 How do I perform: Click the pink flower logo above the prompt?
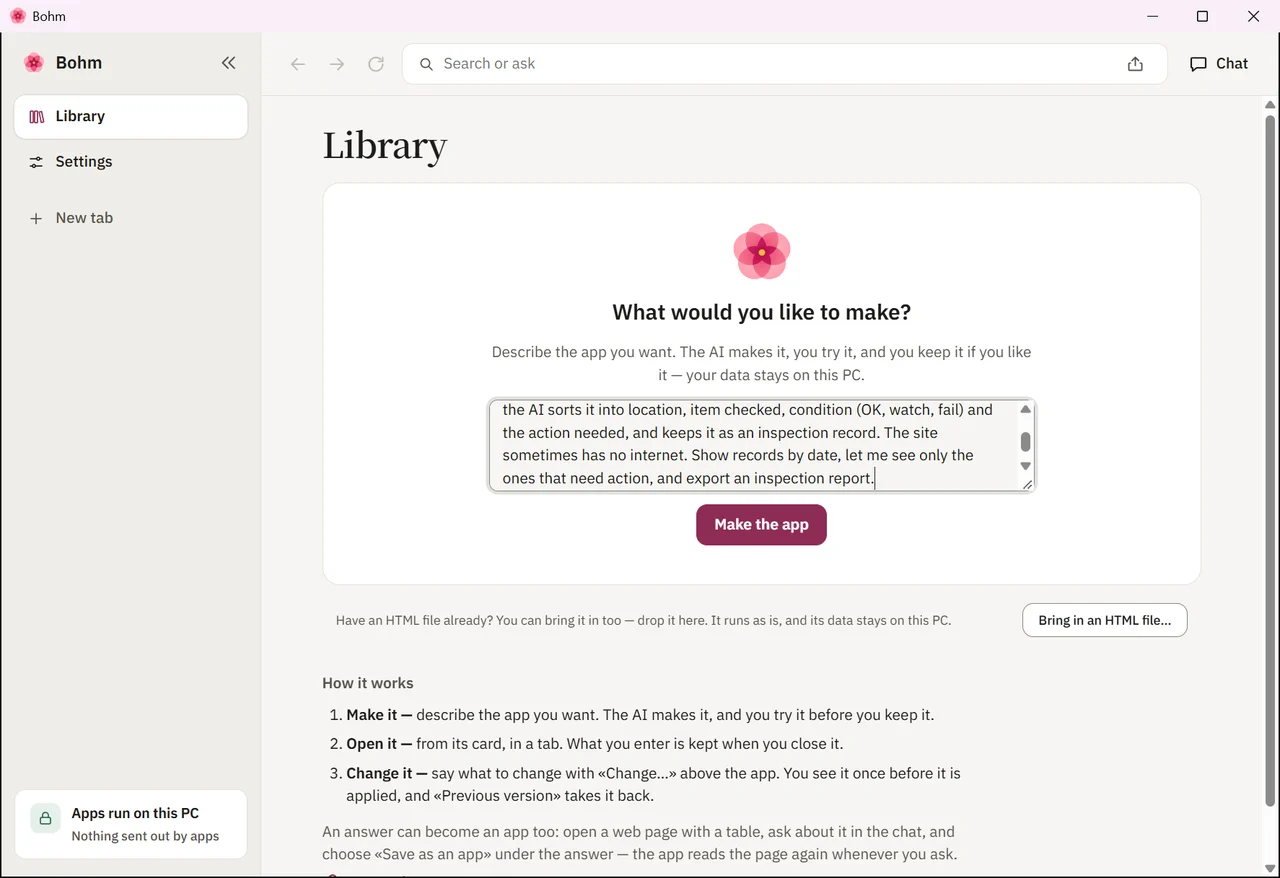(762, 252)
